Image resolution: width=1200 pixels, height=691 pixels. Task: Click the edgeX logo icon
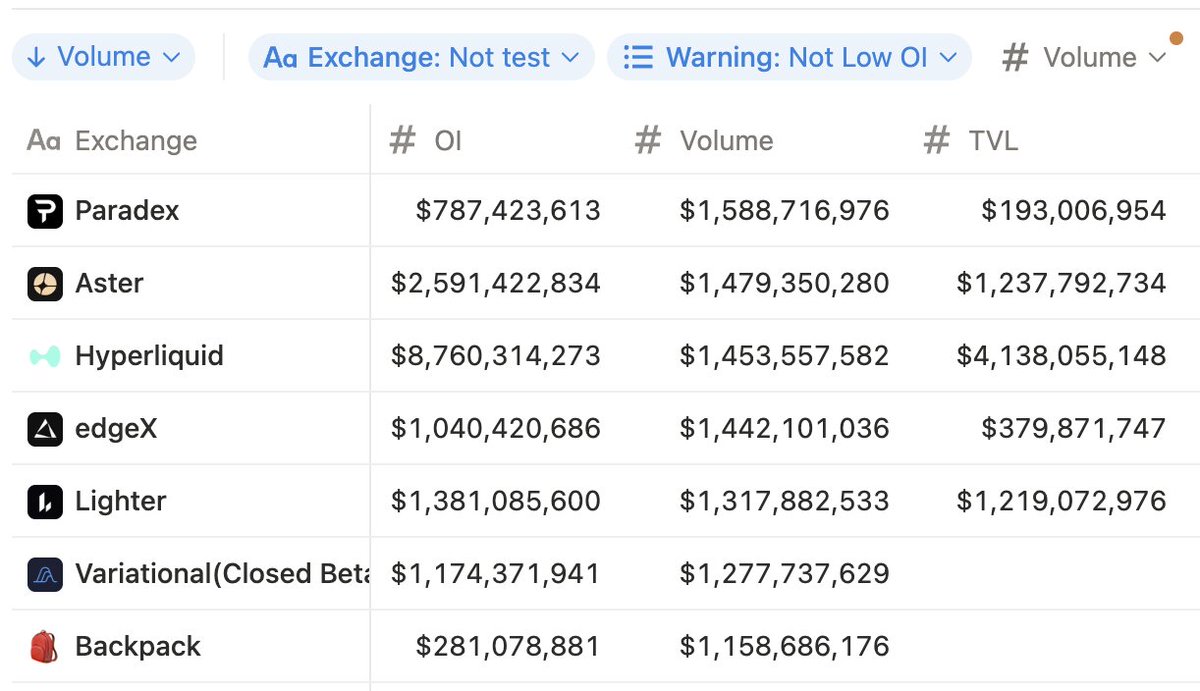(45, 429)
